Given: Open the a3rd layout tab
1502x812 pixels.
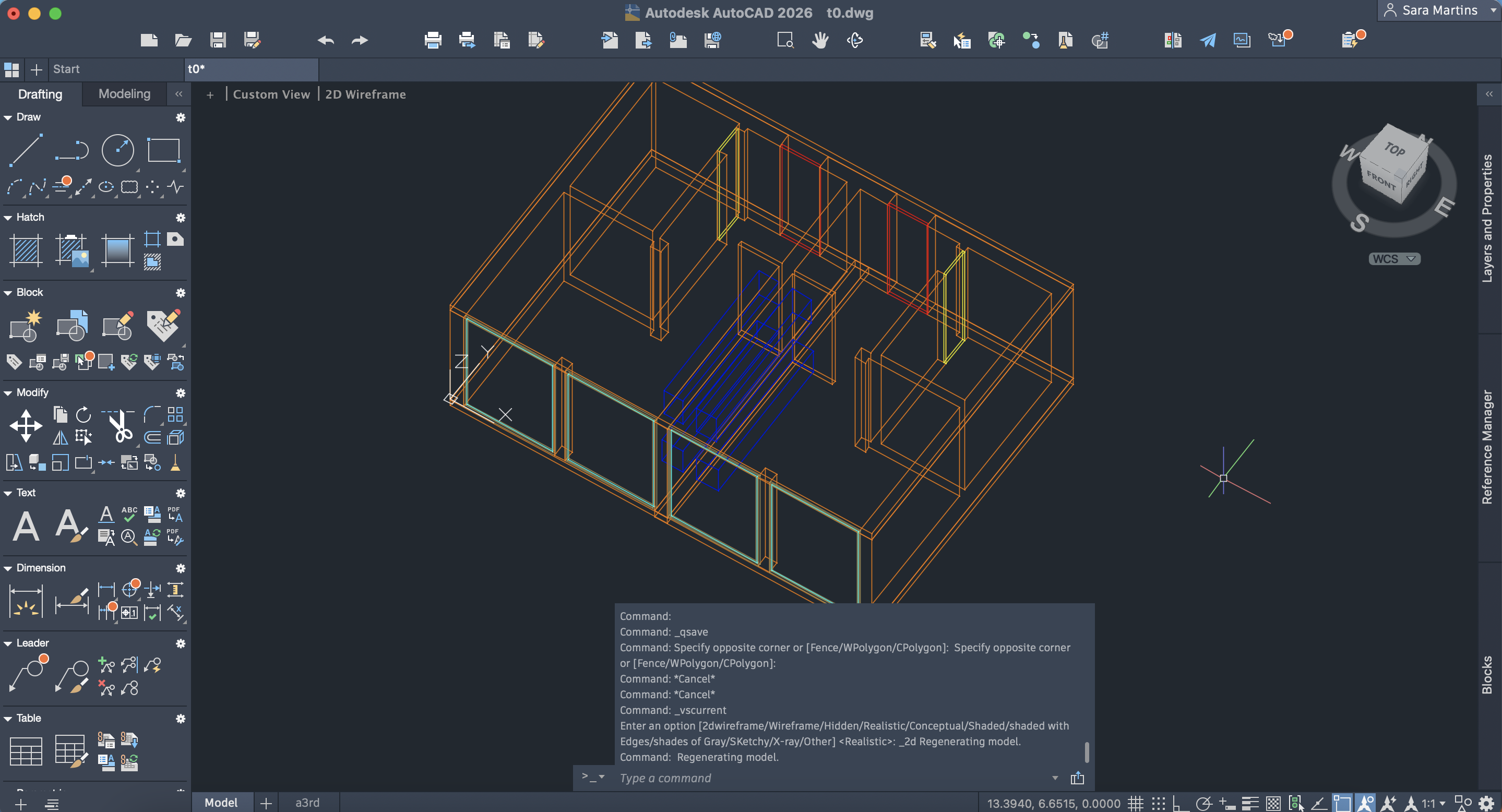Looking at the screenshot, I should (307, 803).
